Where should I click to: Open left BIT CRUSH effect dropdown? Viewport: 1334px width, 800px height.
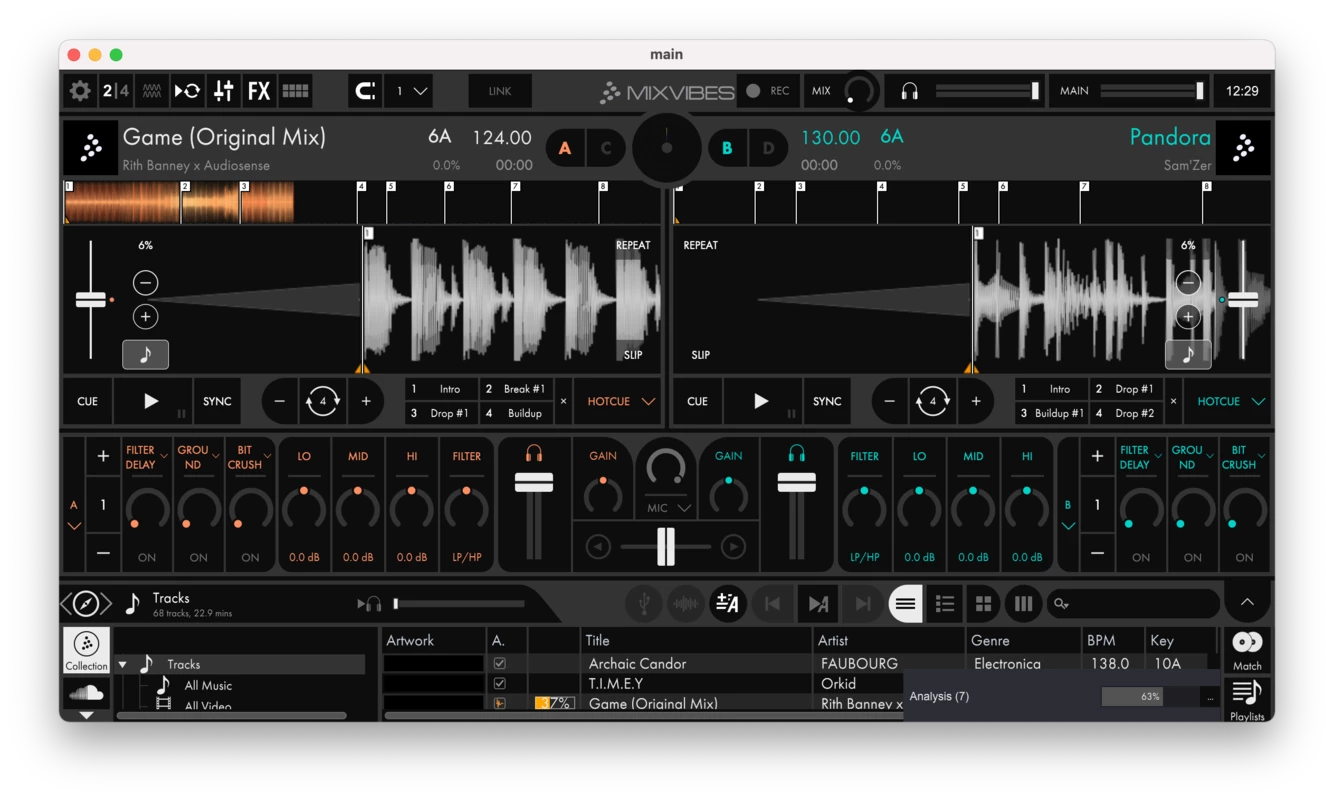click(250, 457)
